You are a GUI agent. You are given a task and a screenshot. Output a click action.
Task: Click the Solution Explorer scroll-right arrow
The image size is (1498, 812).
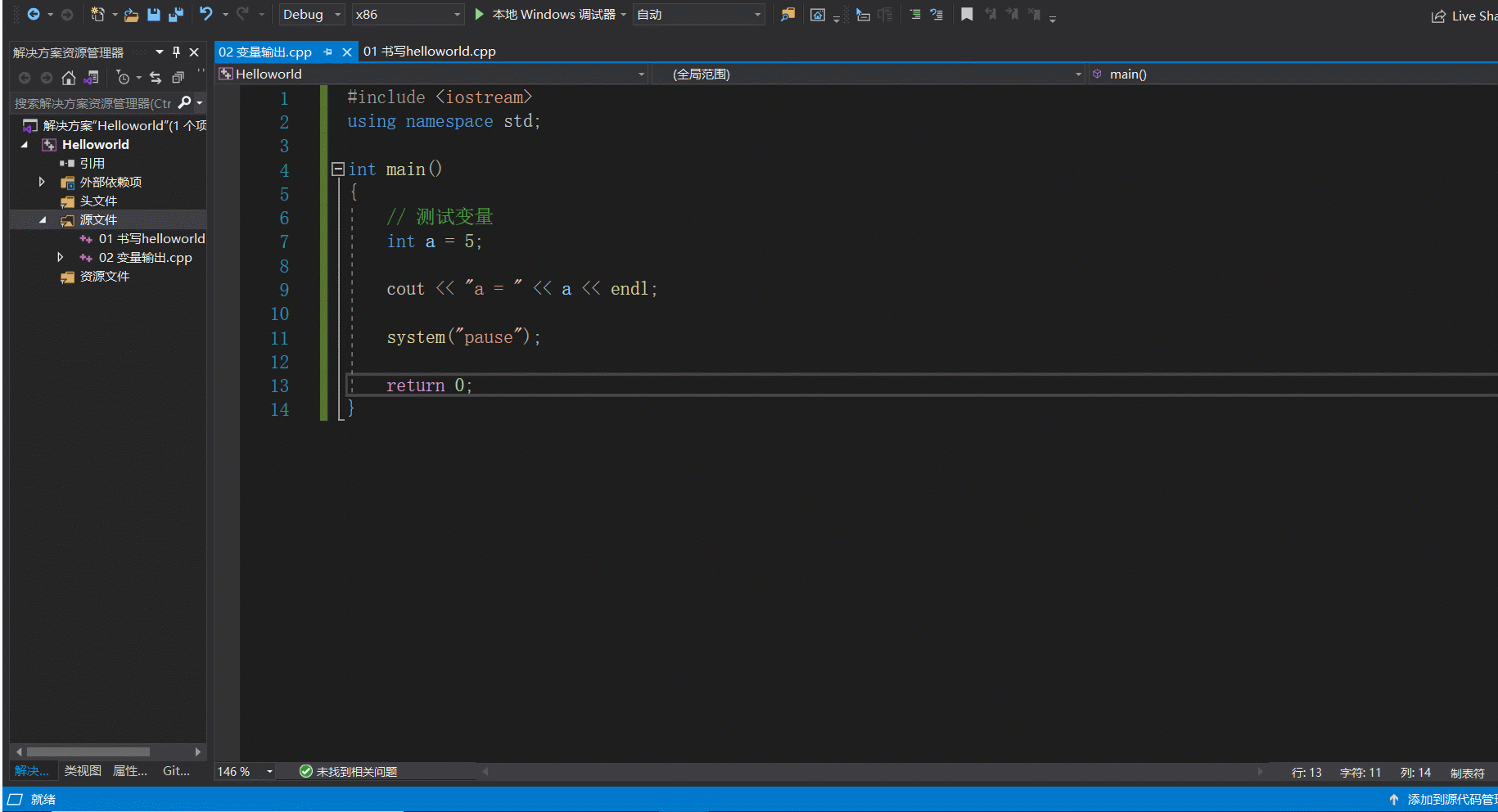[x=197, y=751]
